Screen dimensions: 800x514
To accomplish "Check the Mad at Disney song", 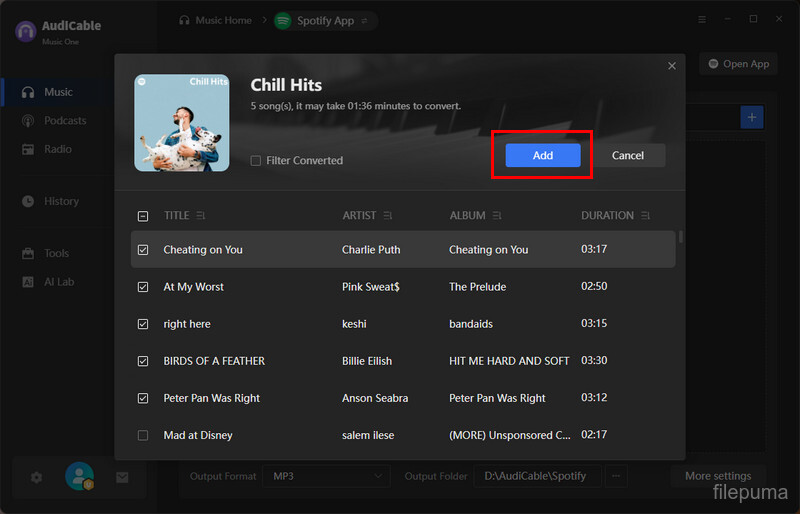I will coord(143,436).
